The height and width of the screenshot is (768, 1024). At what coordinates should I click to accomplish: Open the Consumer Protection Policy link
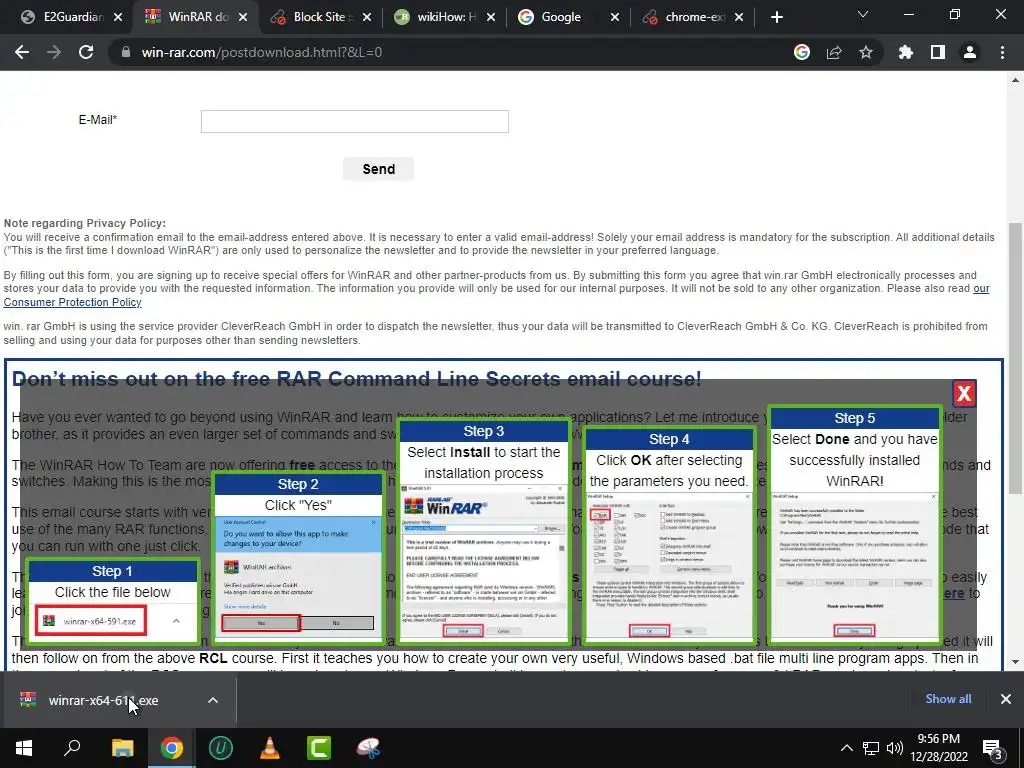(x=72, y=302)
